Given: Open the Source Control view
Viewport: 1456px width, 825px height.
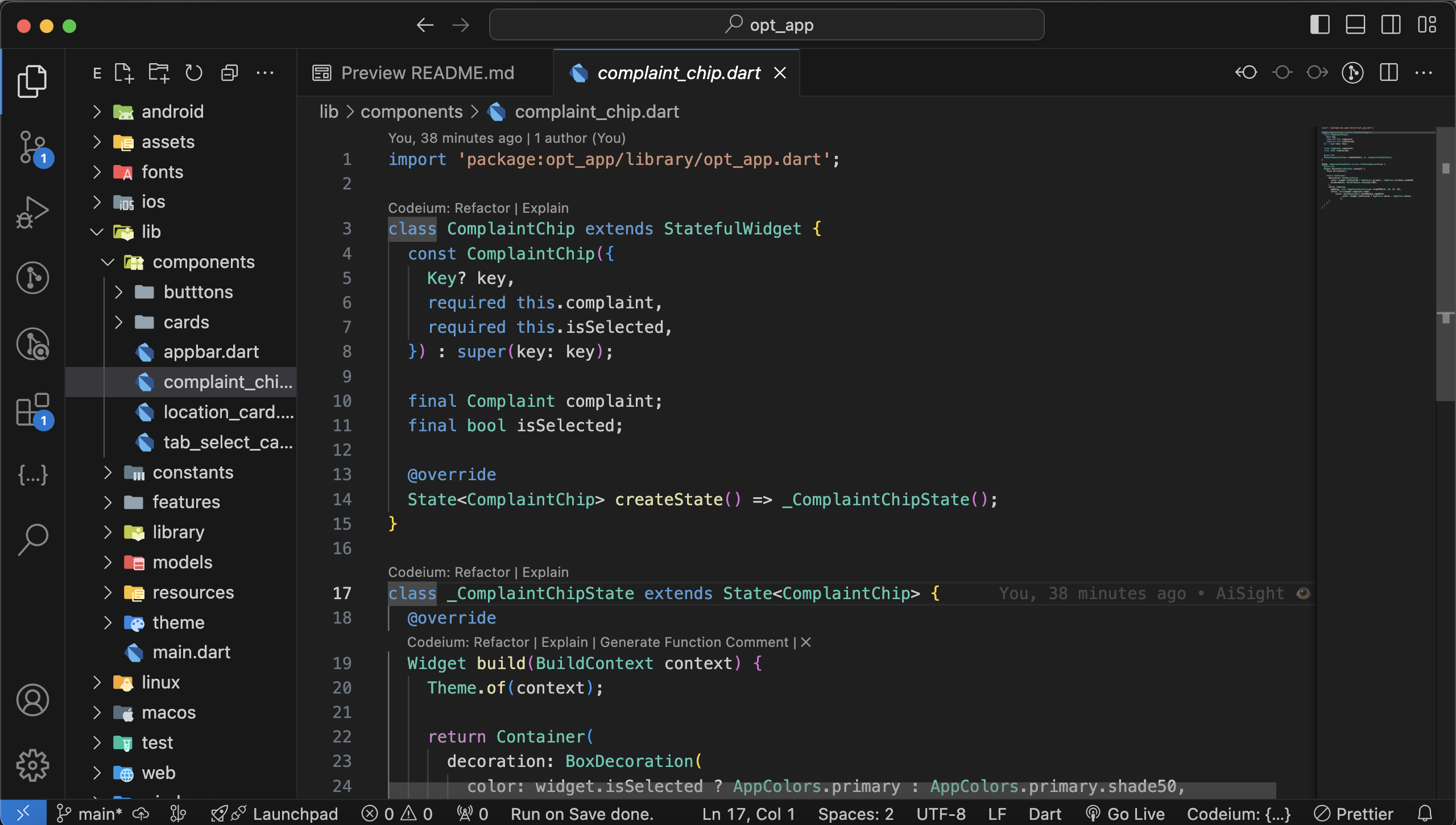Looking at the screenshot, I should (32, 147).
